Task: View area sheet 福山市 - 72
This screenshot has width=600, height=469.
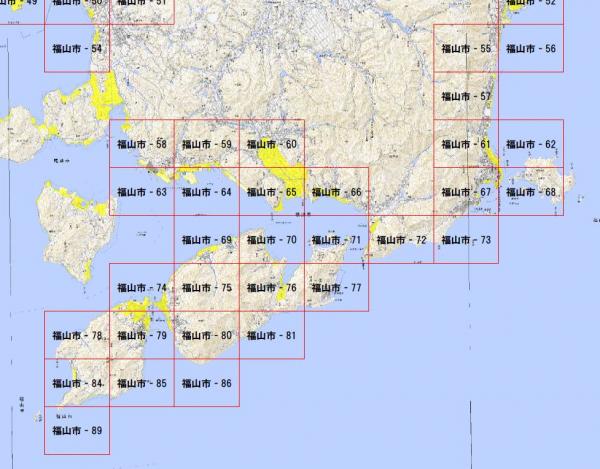Action: 401,240
